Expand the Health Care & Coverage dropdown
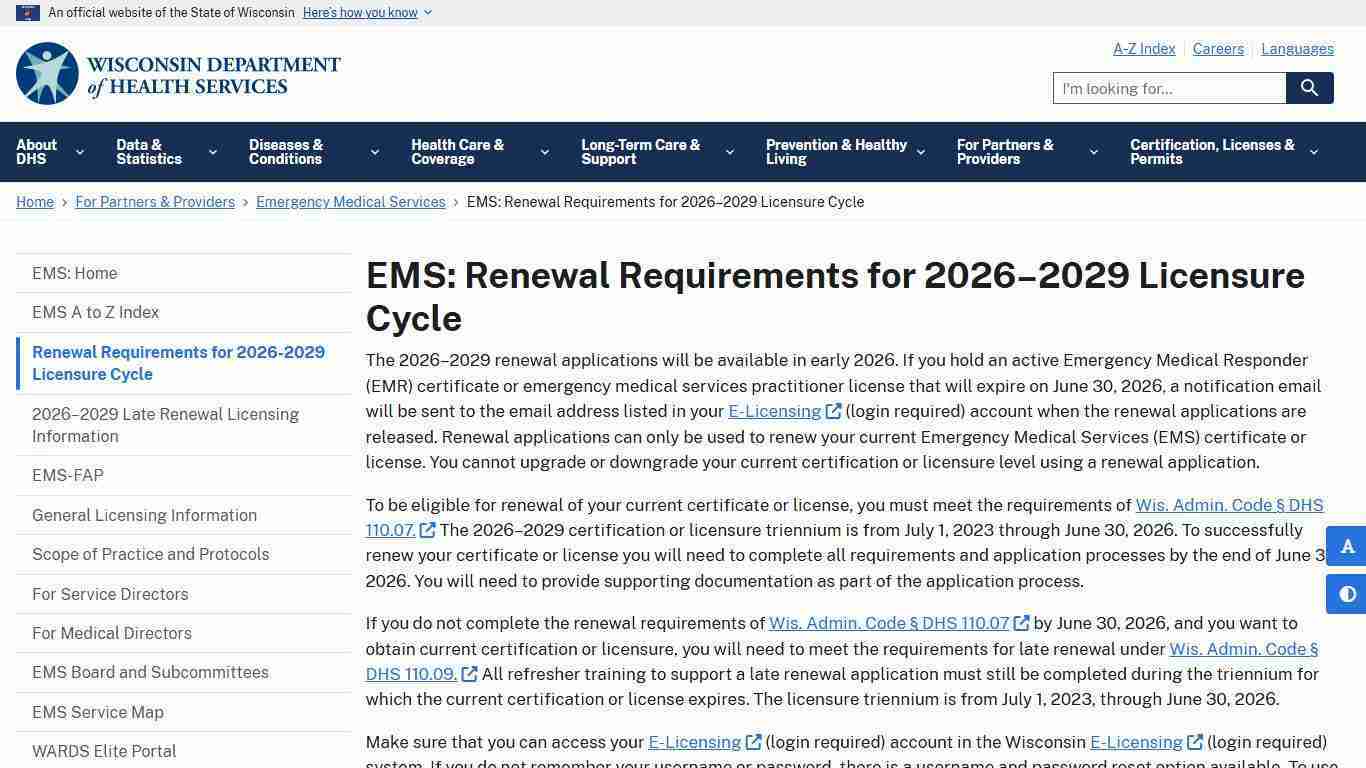Screen dimensions: 1366x768 coord(544,151)
